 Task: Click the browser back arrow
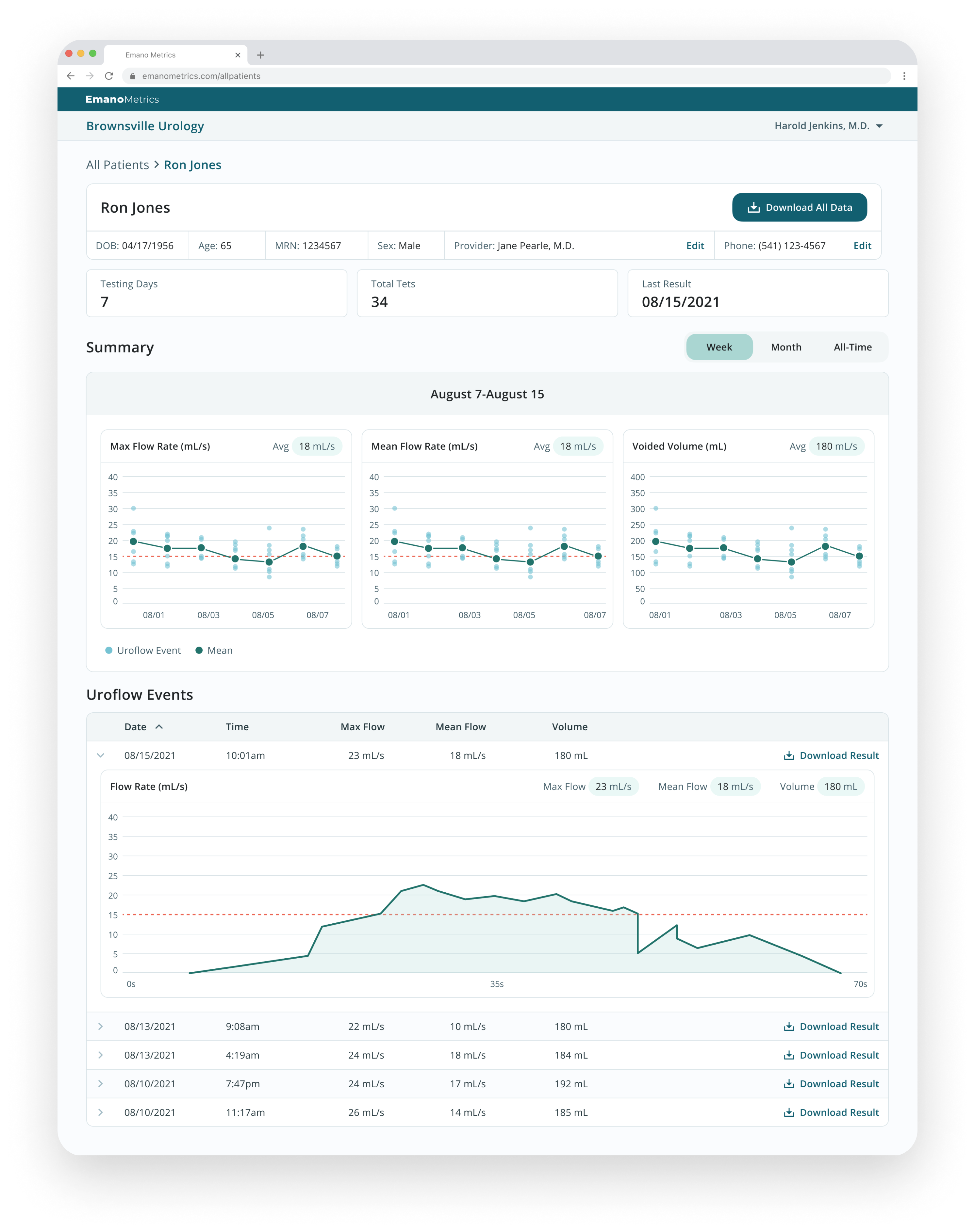tap(71, 76)
